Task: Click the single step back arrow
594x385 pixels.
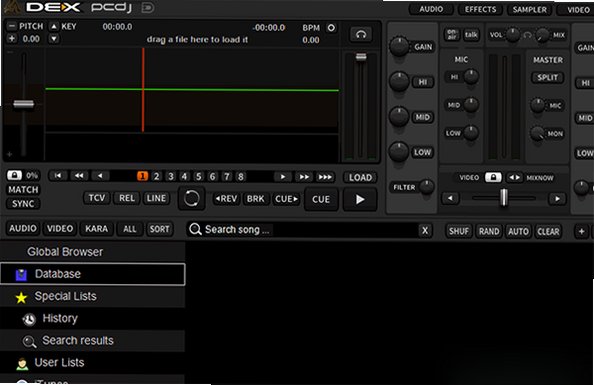Action: [100, 176]
